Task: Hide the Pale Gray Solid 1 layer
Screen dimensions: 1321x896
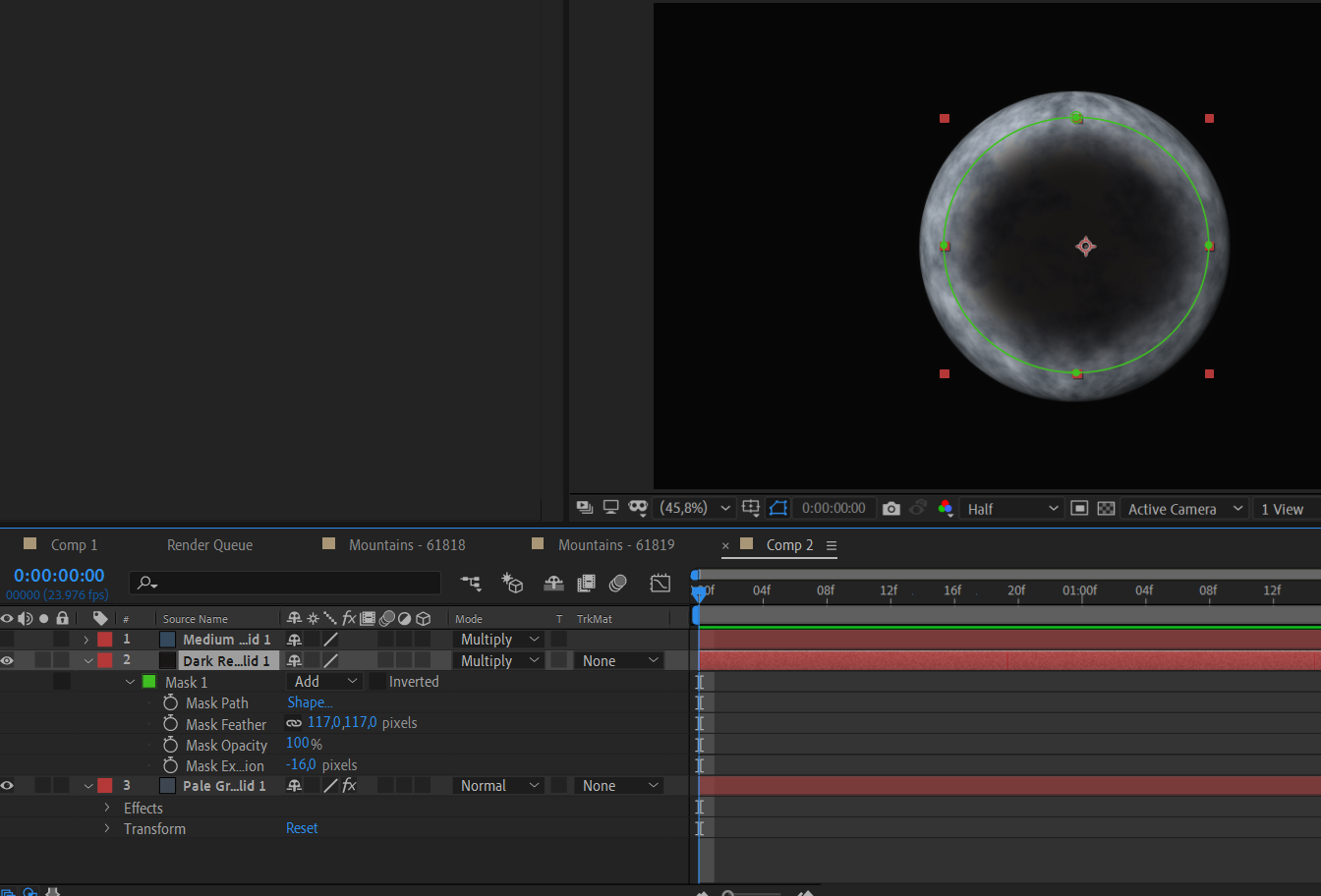Action: click(7, 786)
